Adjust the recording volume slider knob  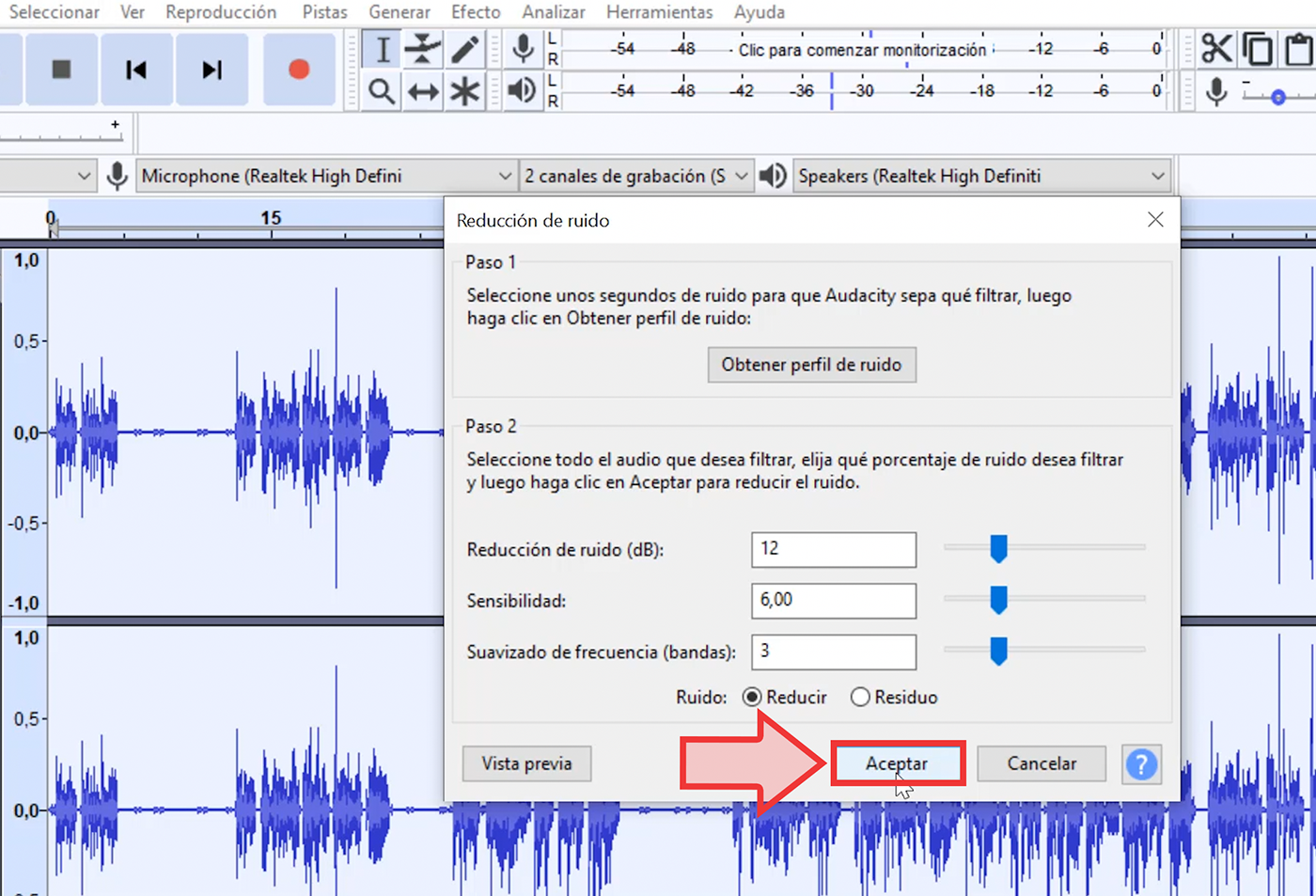coord(1277,97)
